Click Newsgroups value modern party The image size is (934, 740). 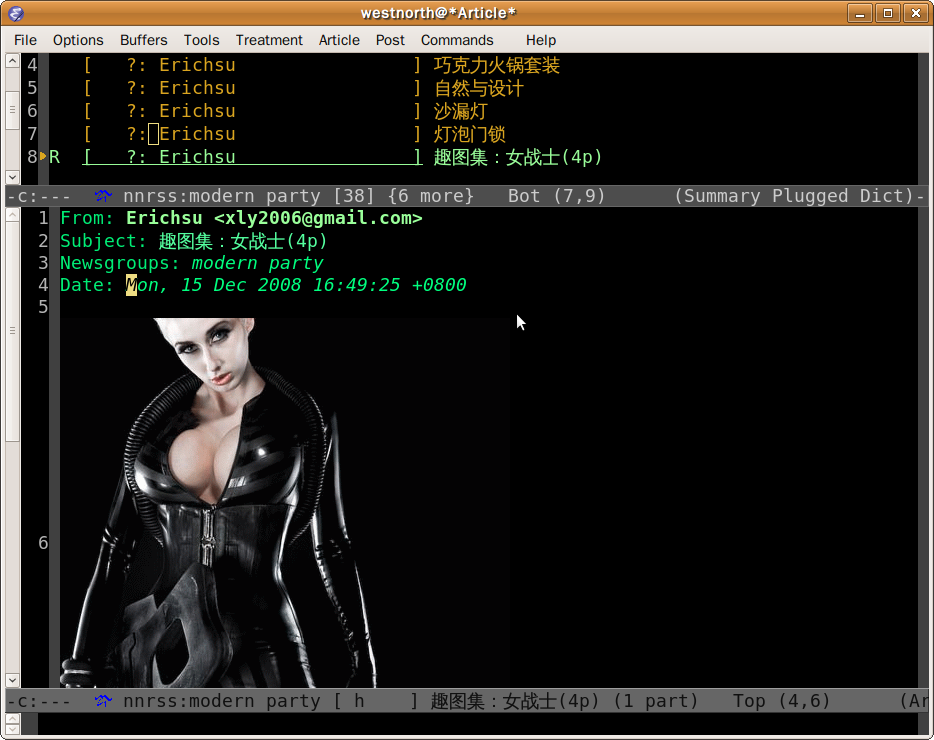click(257, 263)
